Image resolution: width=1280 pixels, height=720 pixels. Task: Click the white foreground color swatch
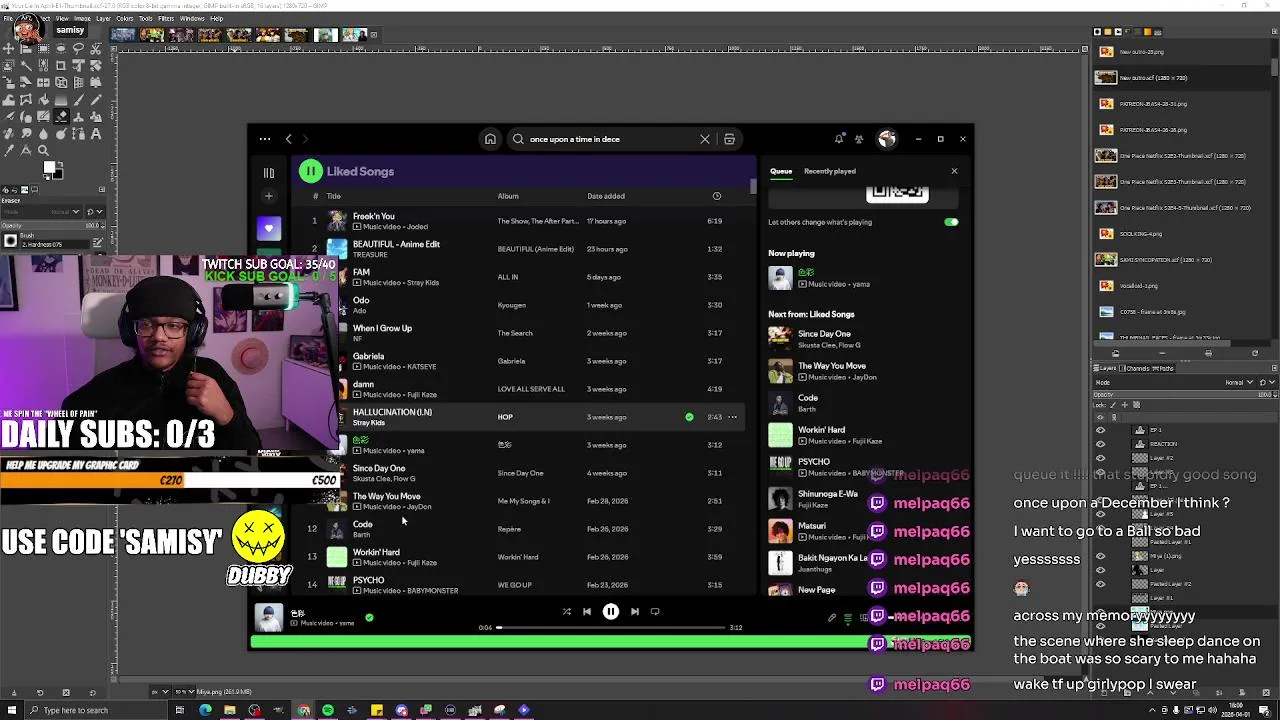(49, 167)
